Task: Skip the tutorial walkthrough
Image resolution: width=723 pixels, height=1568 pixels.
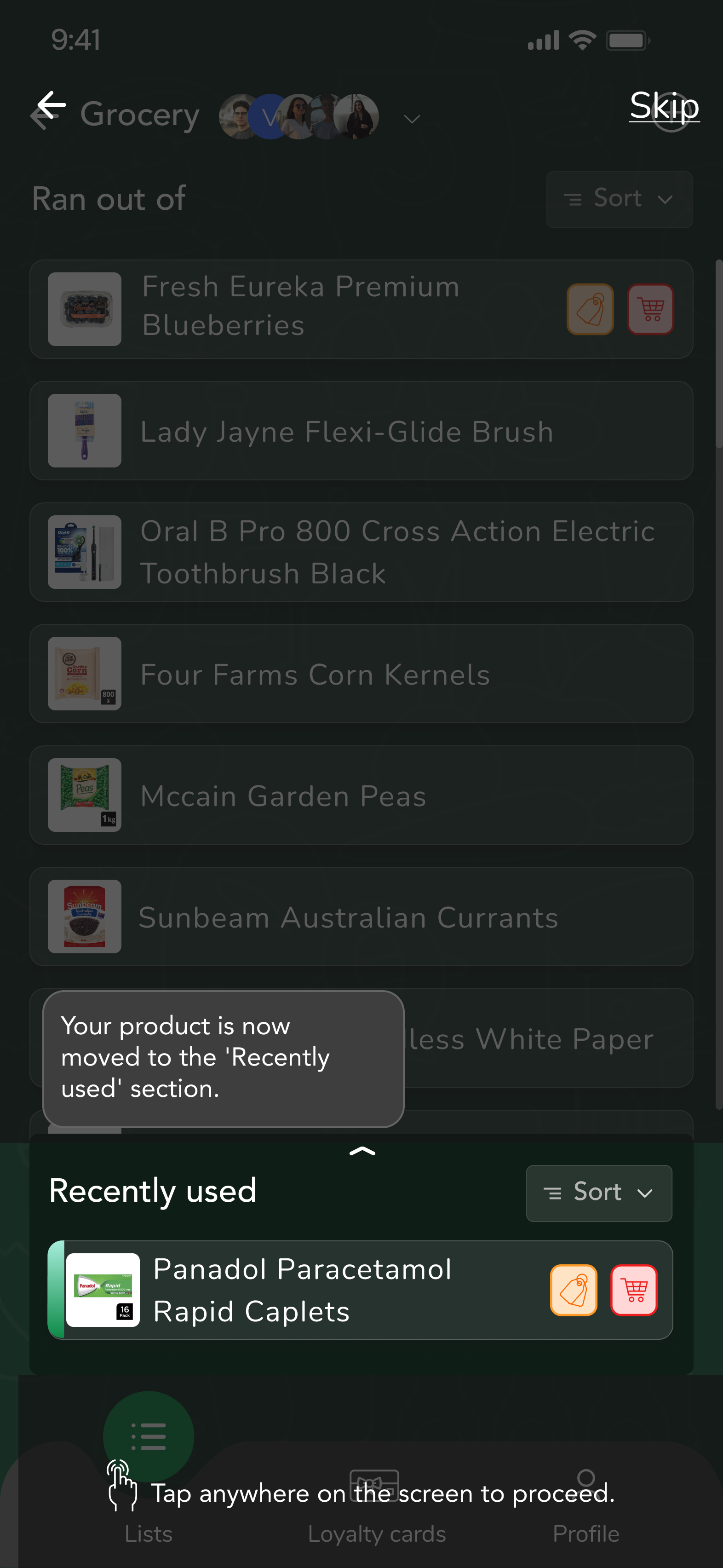Action: click(x=664, y=106)
